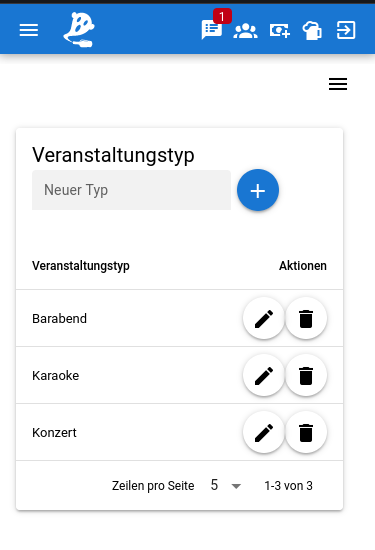Delete the Karaoke event type
This screenshot has height=550, width=375.
coord(306,375)
